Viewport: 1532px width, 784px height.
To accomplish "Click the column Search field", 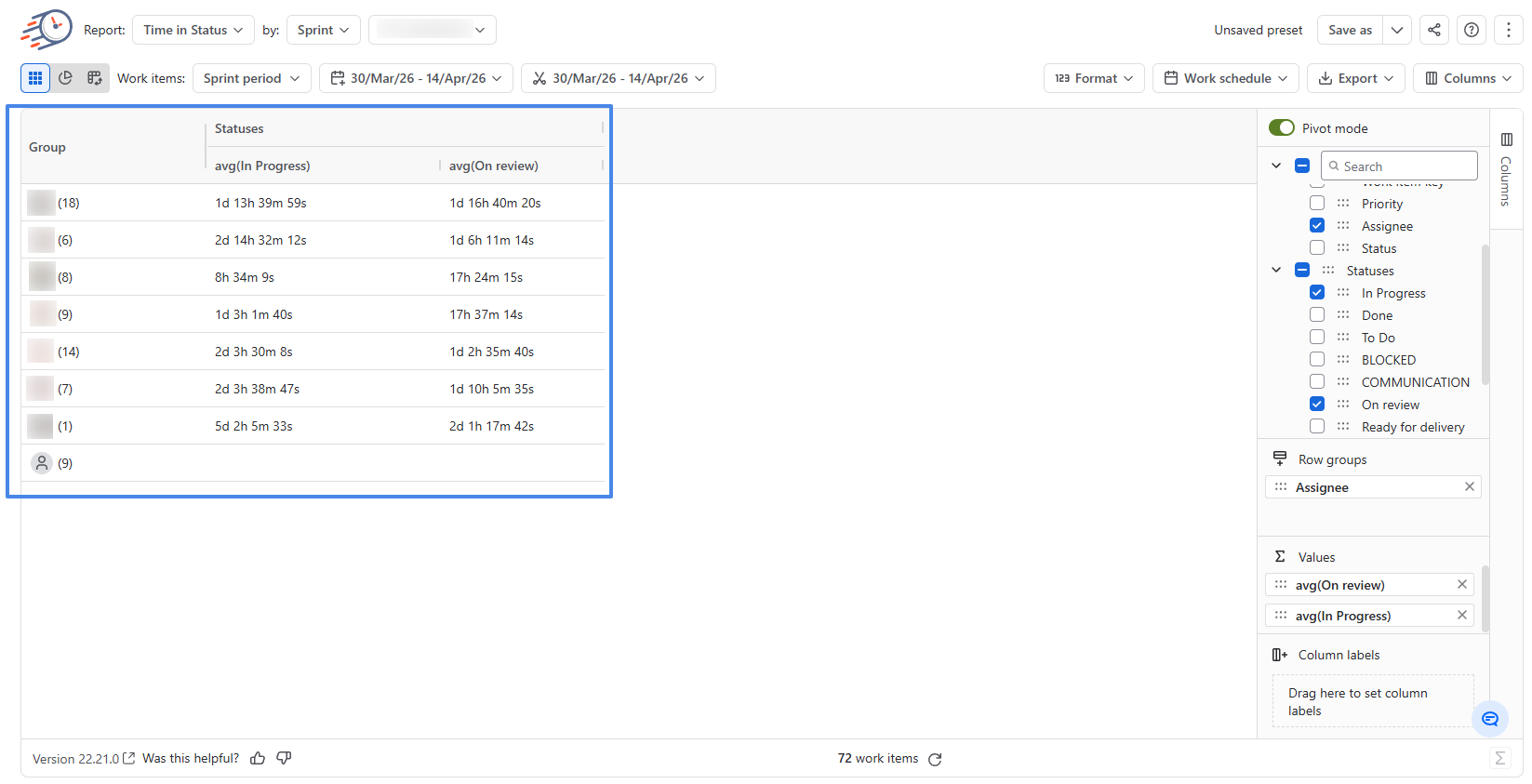I will click(x=1399, y=166).
